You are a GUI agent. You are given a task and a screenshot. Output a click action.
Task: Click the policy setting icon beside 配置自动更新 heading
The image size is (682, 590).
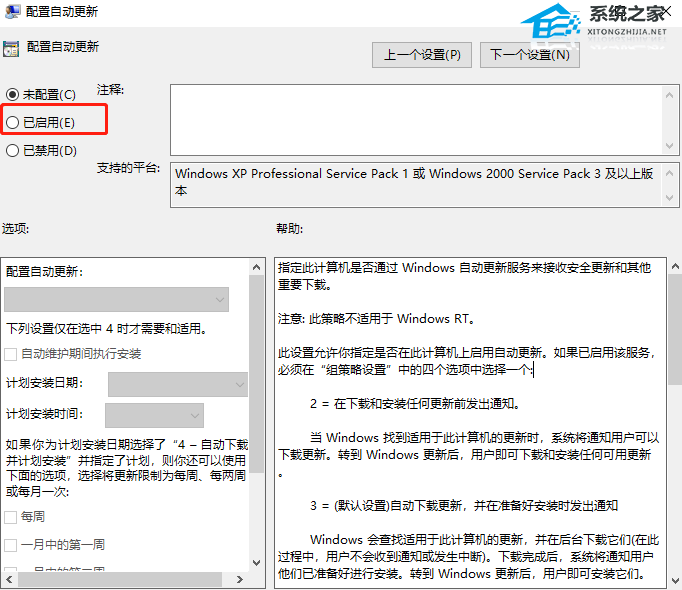tap(11, 49)
